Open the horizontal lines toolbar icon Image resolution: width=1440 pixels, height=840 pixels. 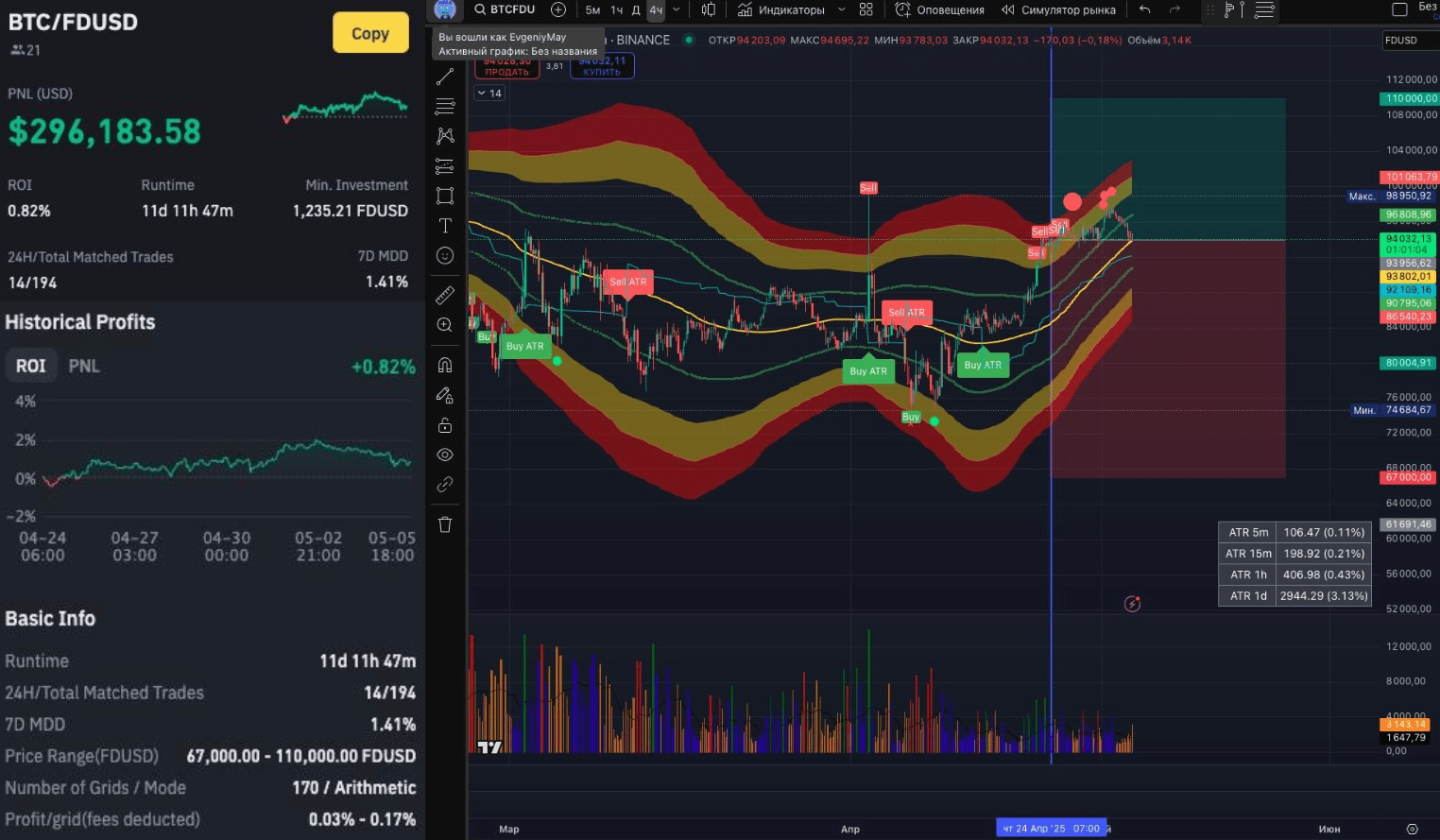point(1264,9)
